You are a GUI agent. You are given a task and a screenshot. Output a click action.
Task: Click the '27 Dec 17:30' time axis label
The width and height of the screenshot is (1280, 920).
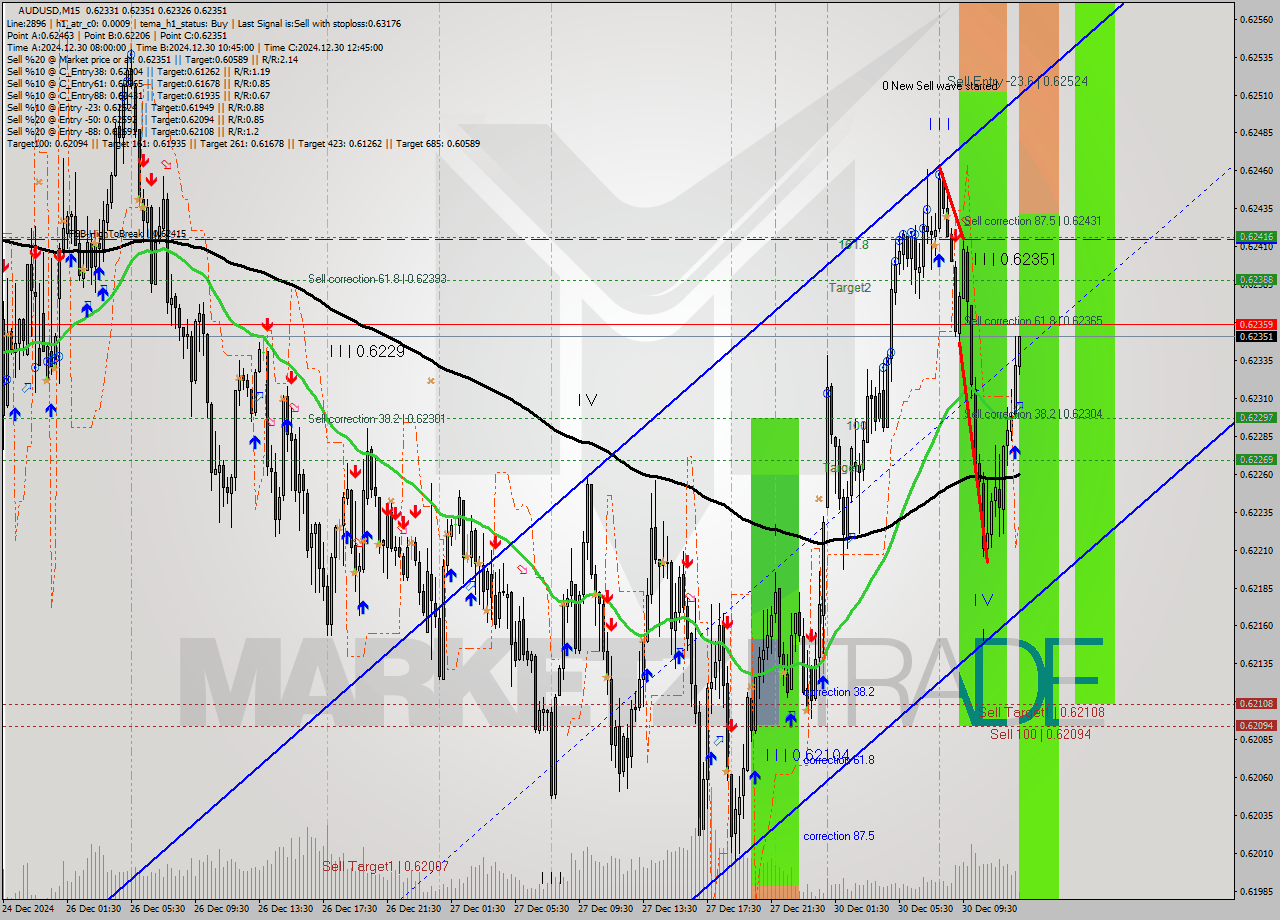(733, 910)
